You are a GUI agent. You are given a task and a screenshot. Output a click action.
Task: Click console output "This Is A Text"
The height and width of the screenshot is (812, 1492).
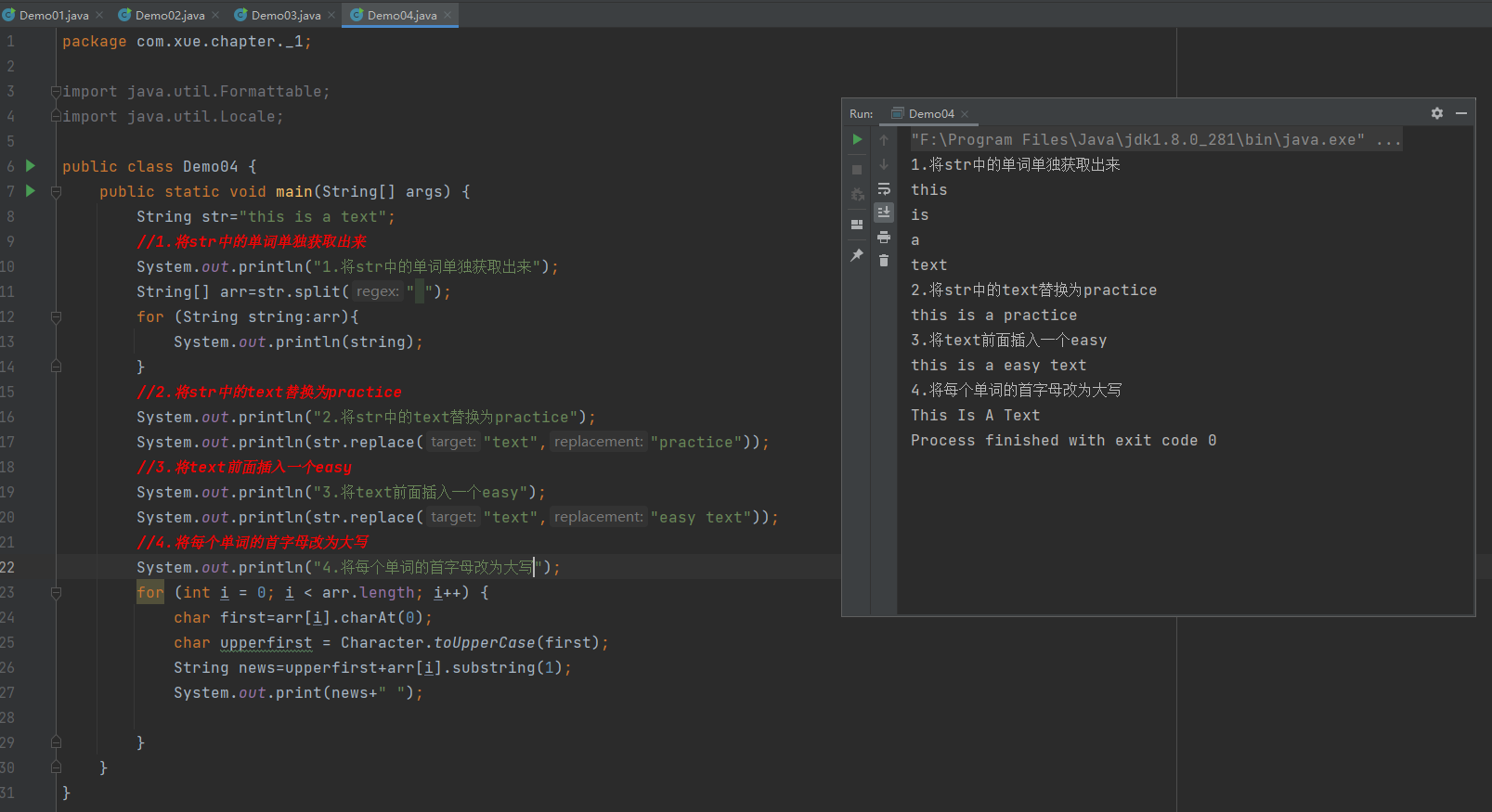[975, 416]
